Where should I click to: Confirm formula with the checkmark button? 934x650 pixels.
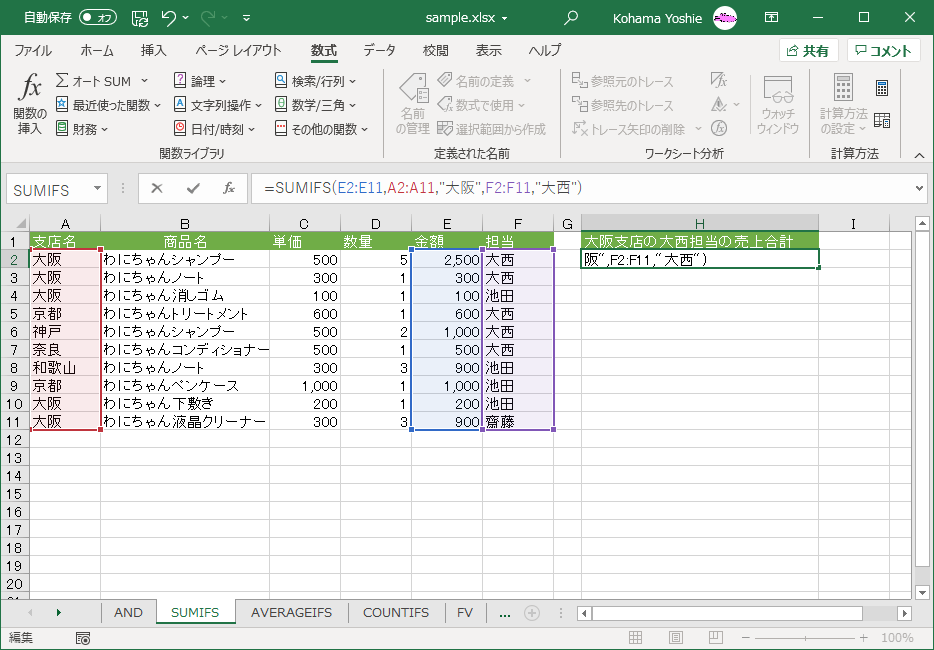point(193,189)
